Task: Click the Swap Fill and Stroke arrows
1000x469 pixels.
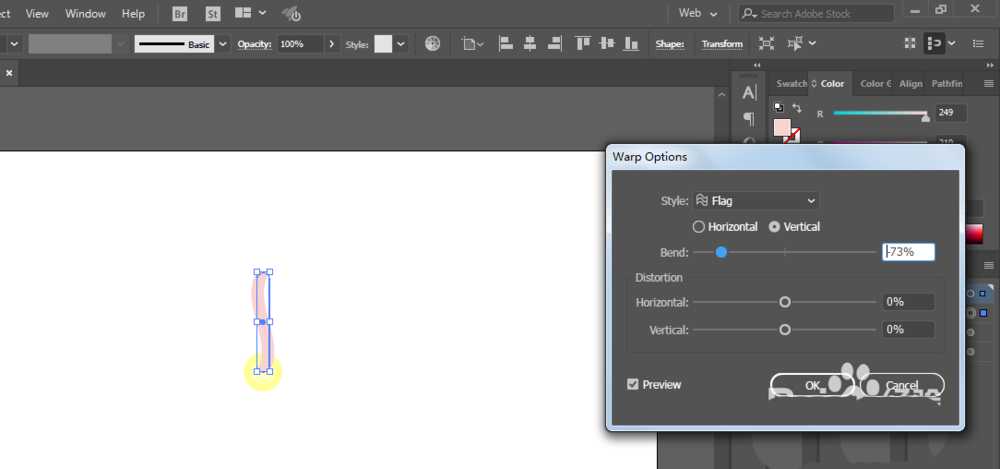Action: point(797,108)
